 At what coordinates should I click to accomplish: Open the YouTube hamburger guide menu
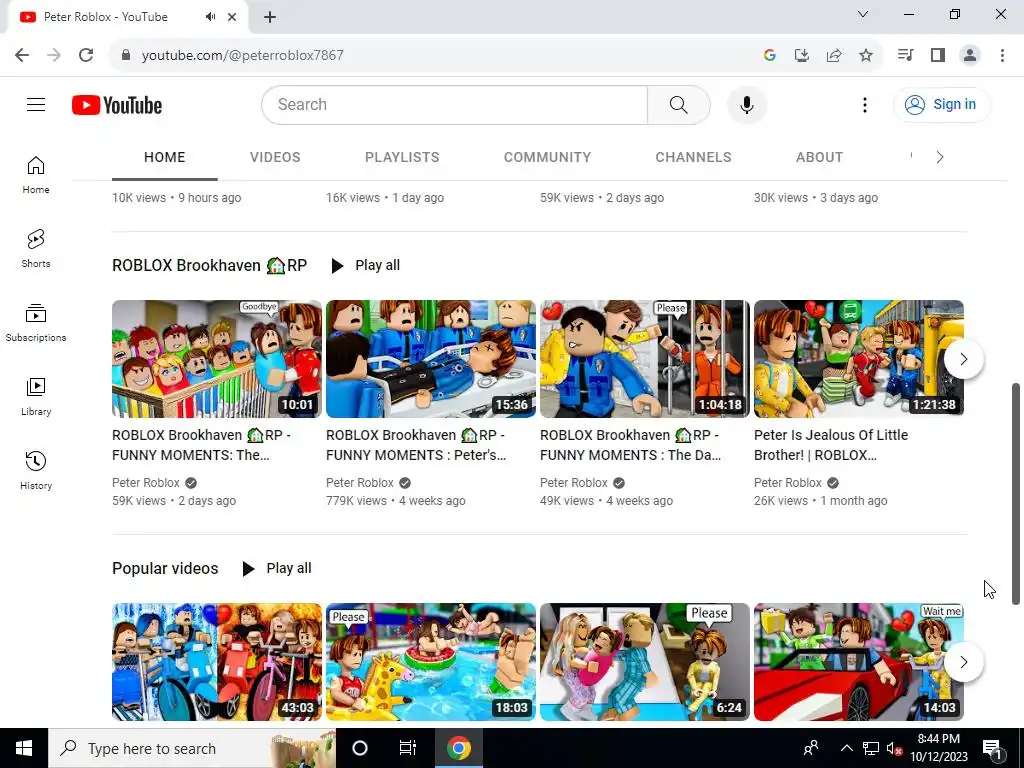click(x=36, y=104)
